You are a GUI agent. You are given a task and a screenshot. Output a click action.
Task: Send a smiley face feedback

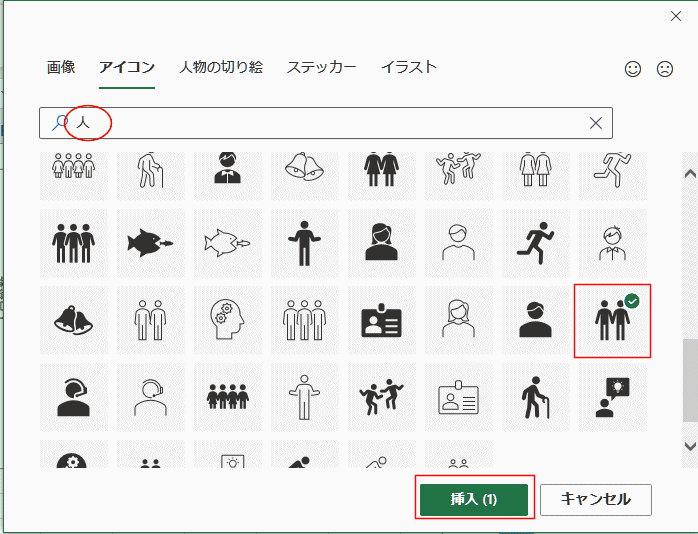tap(633, 69)
